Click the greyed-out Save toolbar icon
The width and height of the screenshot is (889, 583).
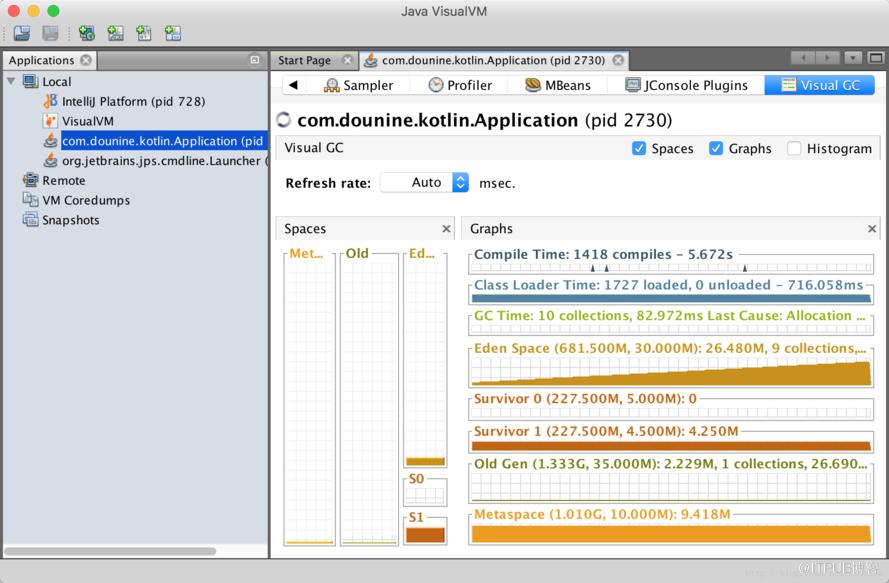pos(50,33)
